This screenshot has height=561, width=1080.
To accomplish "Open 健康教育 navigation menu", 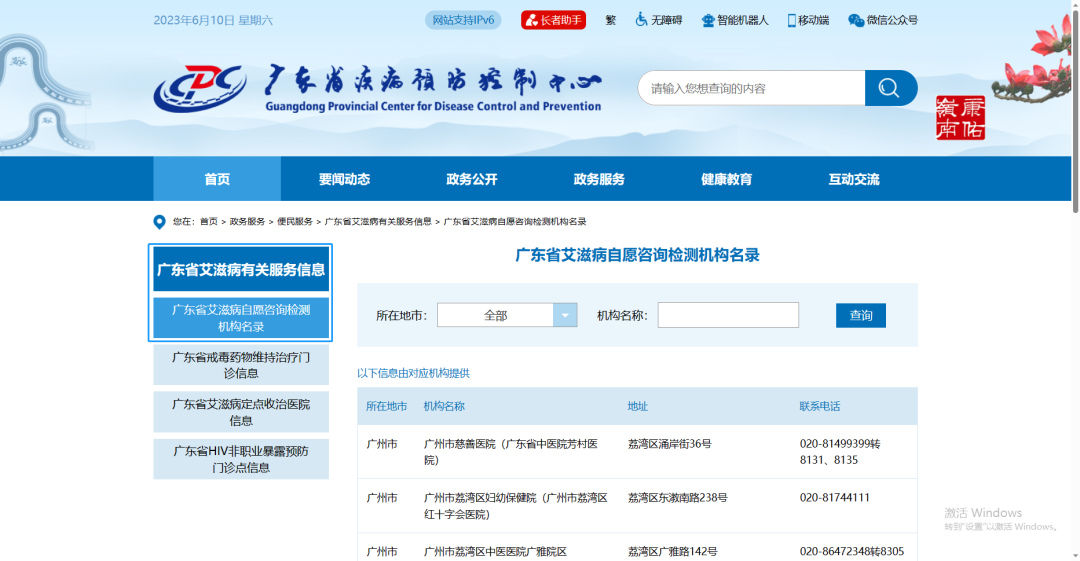I will 727,179.
